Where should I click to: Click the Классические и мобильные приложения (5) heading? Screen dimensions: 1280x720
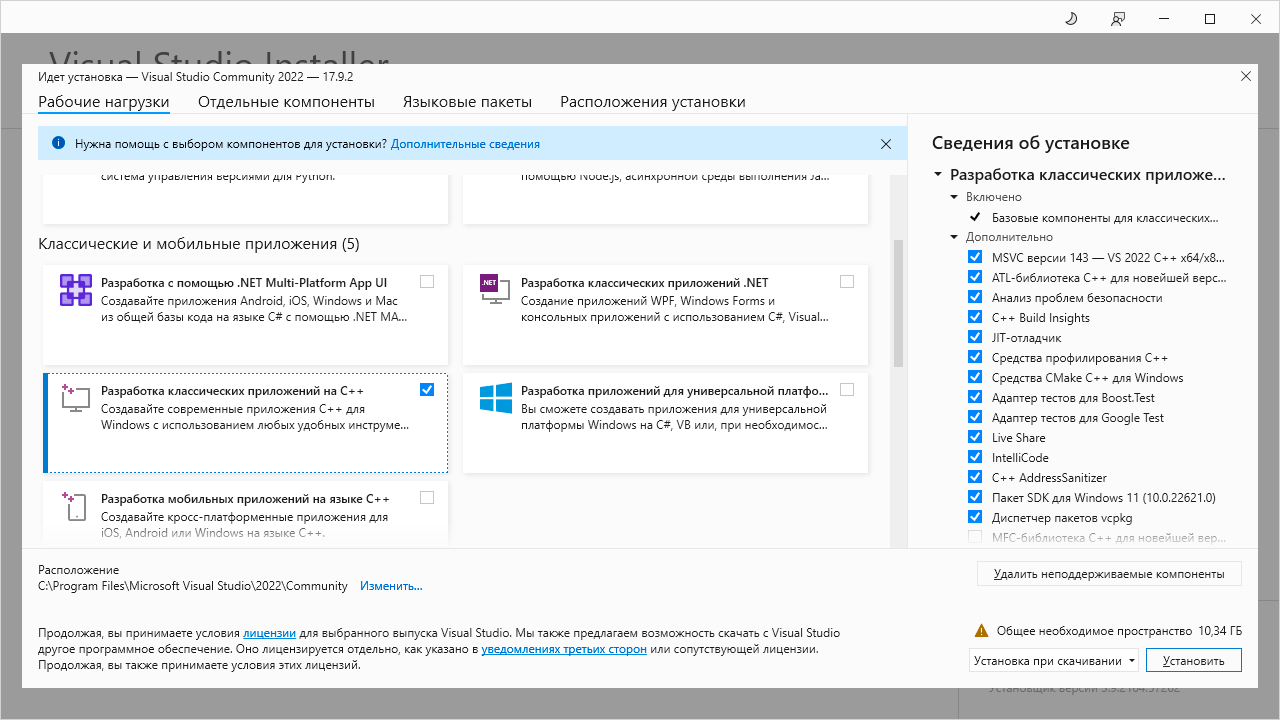point(199,244)
